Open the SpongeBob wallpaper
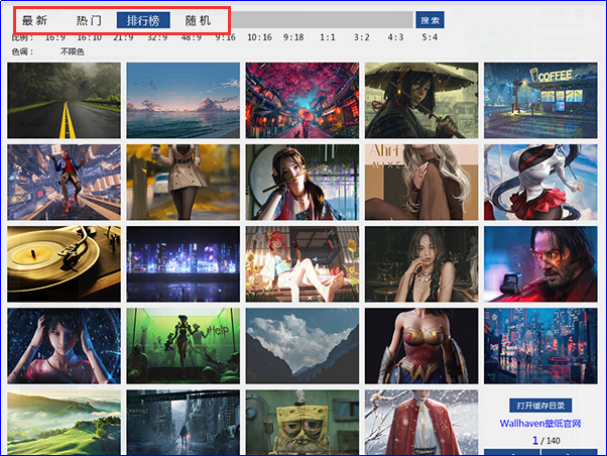607x456 pixels. (302, 422)
